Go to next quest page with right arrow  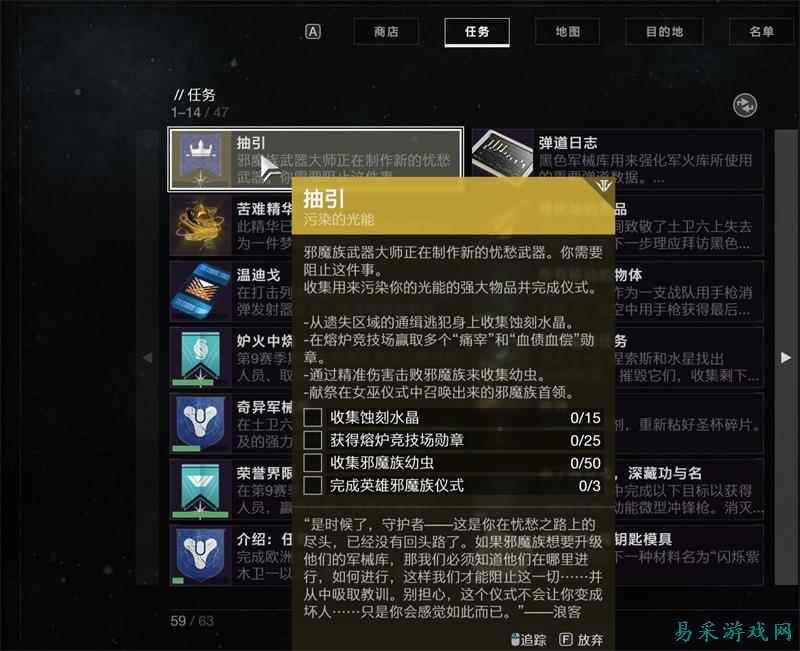785,358
